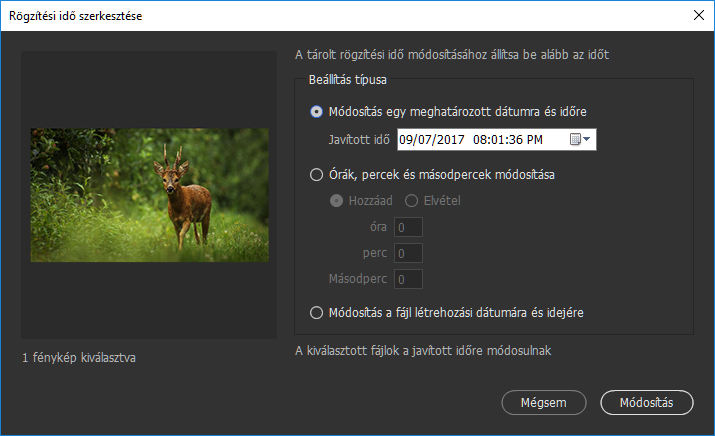715x436 pixels.
Task: Click the deer photo preview thumbnail
Action: (149, 194)
